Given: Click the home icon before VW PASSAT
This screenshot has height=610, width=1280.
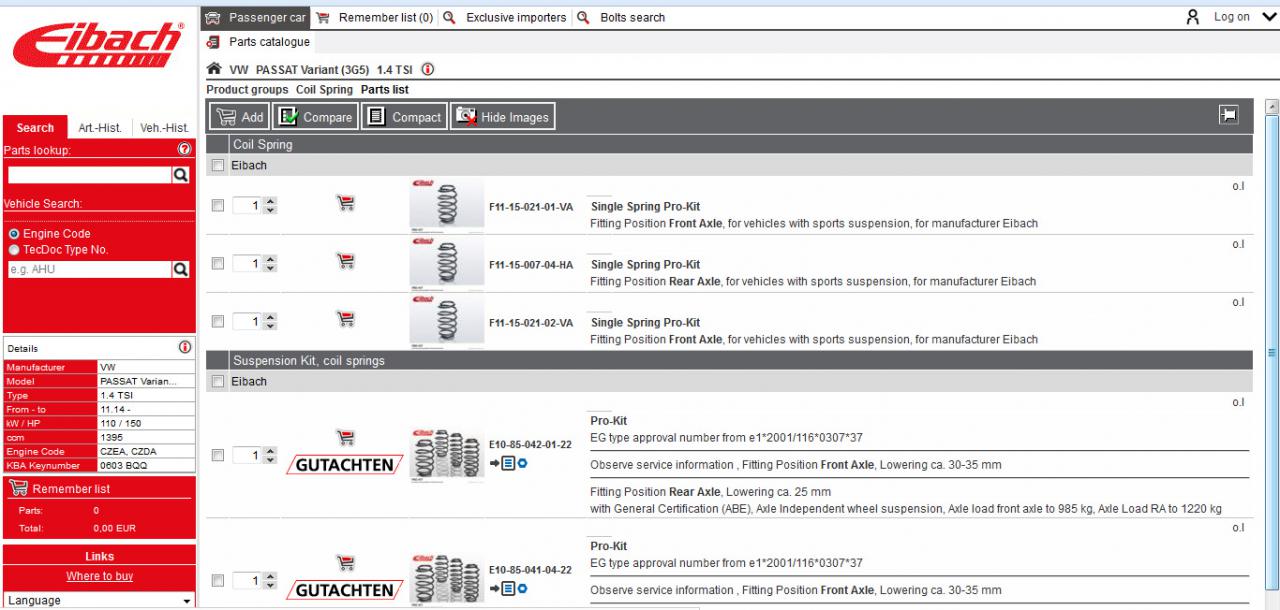Looking at the screenshot, I should (214, 69).
